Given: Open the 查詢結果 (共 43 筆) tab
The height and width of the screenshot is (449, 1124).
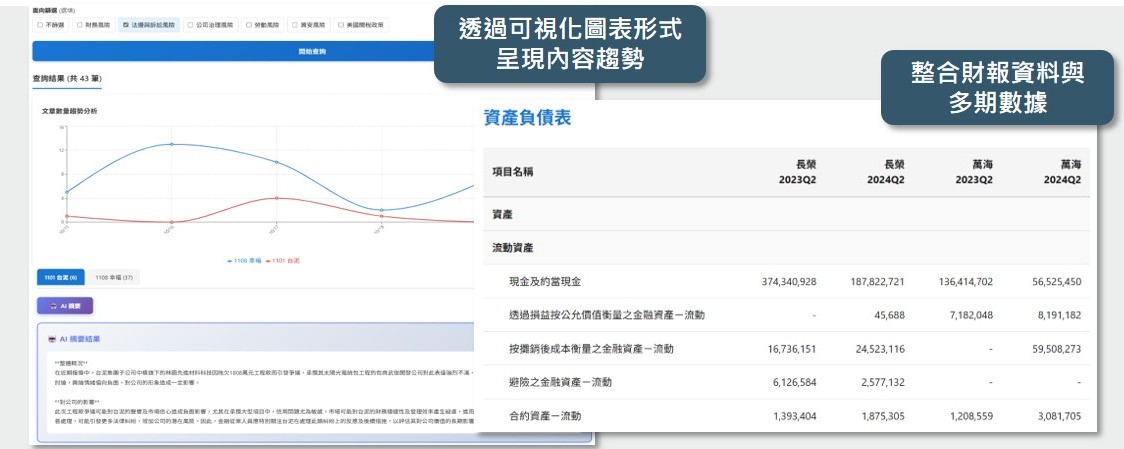Looking at the screenshot, I should (65, 77).
